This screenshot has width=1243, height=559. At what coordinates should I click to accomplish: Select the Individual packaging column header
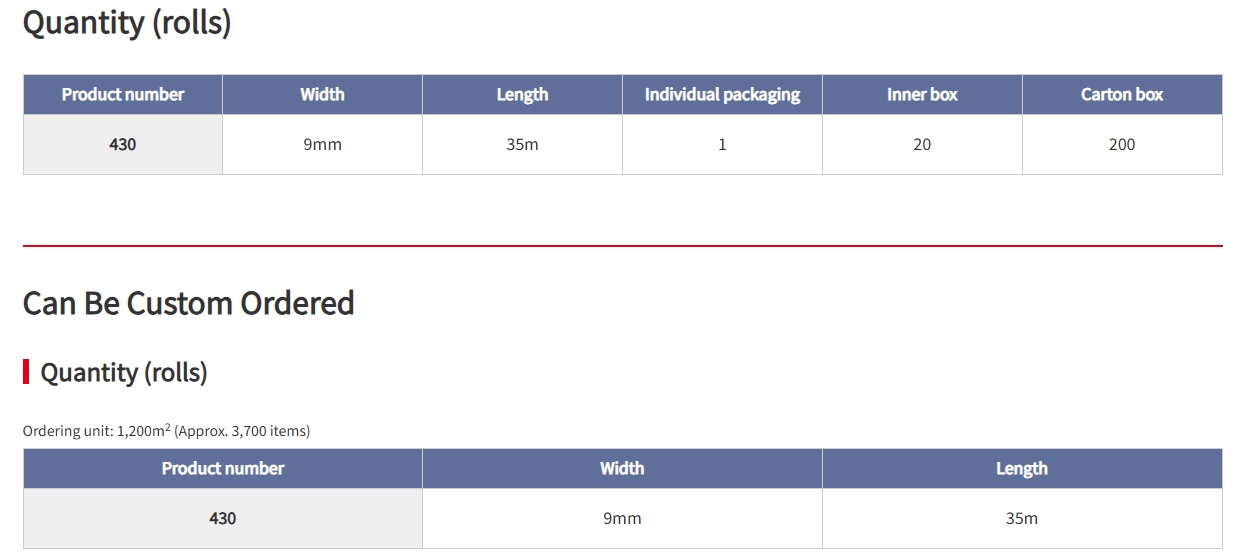pos(722,94)
